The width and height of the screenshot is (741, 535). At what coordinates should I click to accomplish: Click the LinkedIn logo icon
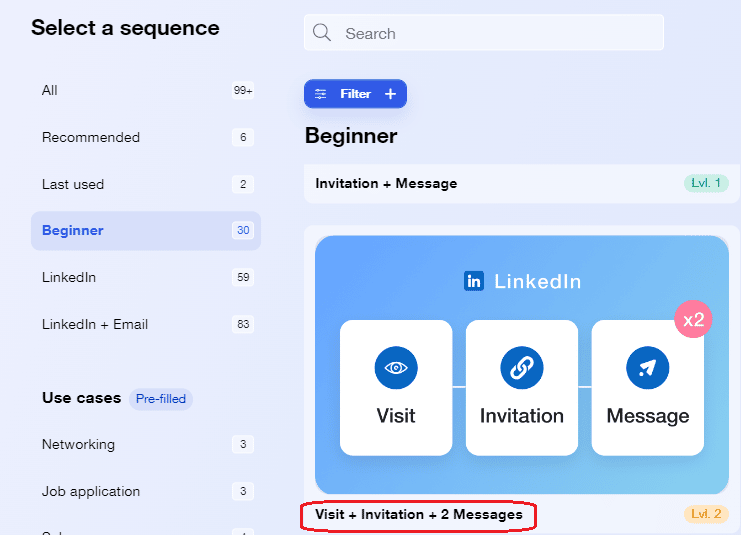pos(474,281)
